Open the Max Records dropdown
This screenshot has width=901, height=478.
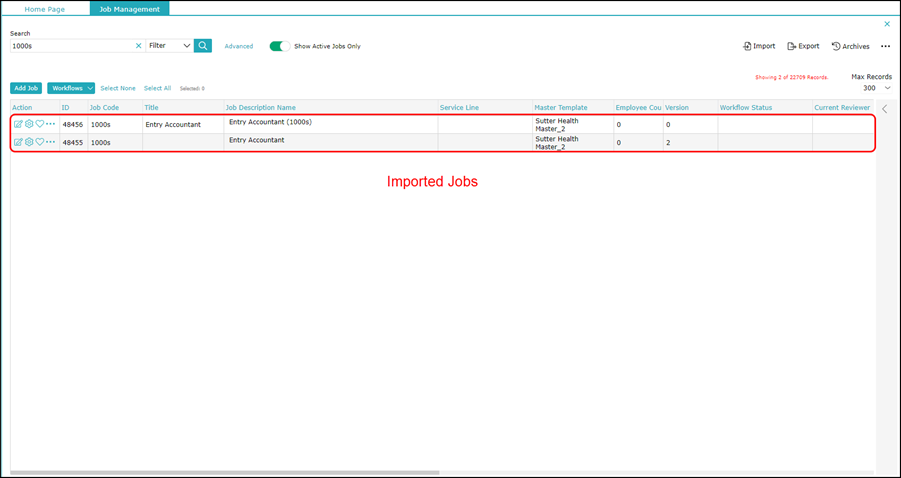tap(876, 88)
